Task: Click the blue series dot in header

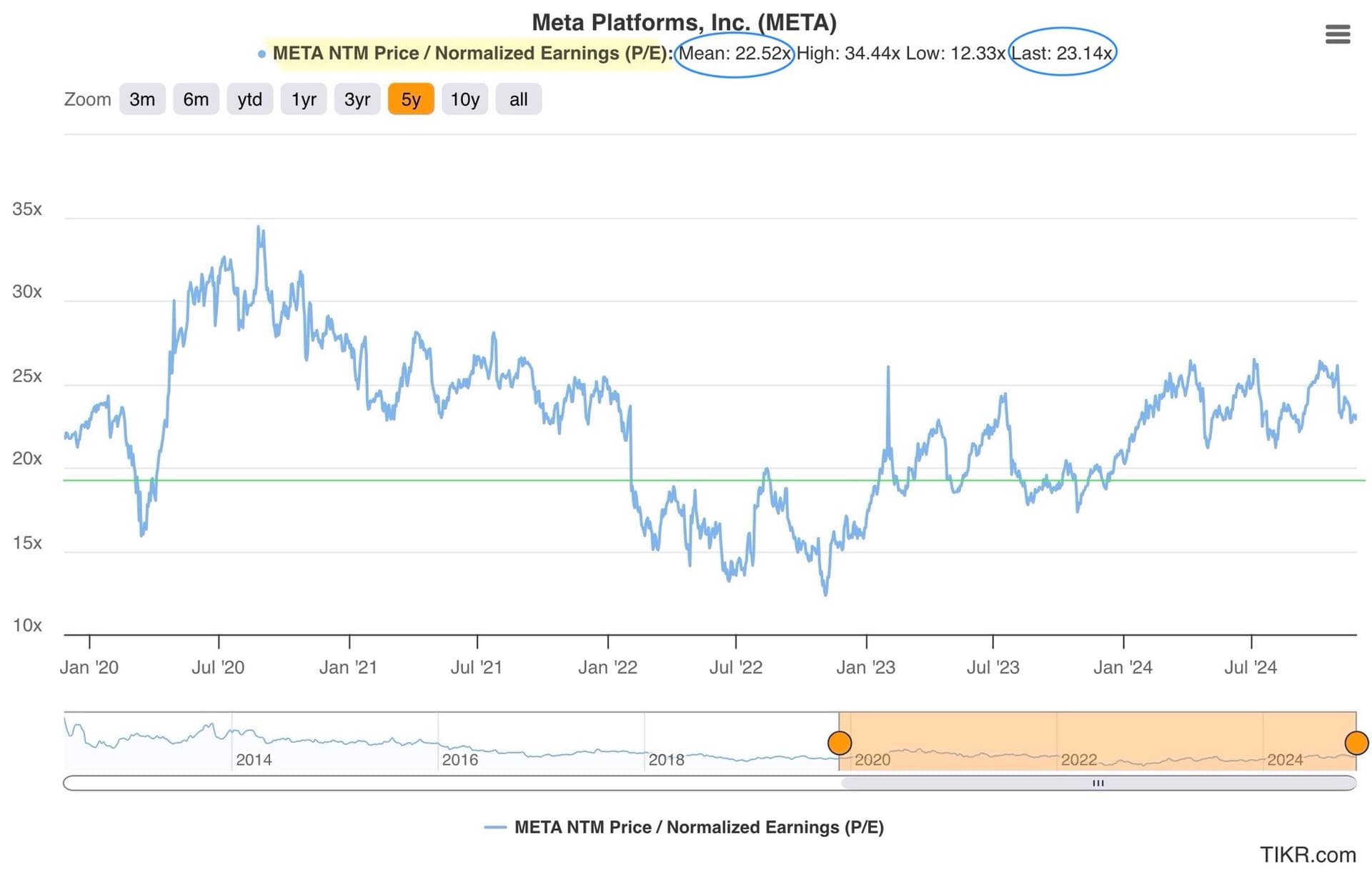Action: [x=262, y=54]
